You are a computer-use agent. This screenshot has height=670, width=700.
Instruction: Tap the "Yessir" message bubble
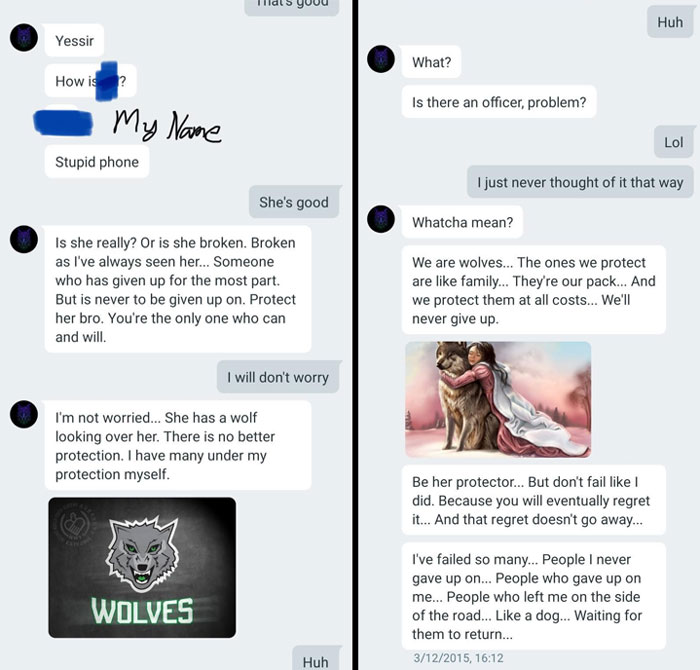pos(75,41)
